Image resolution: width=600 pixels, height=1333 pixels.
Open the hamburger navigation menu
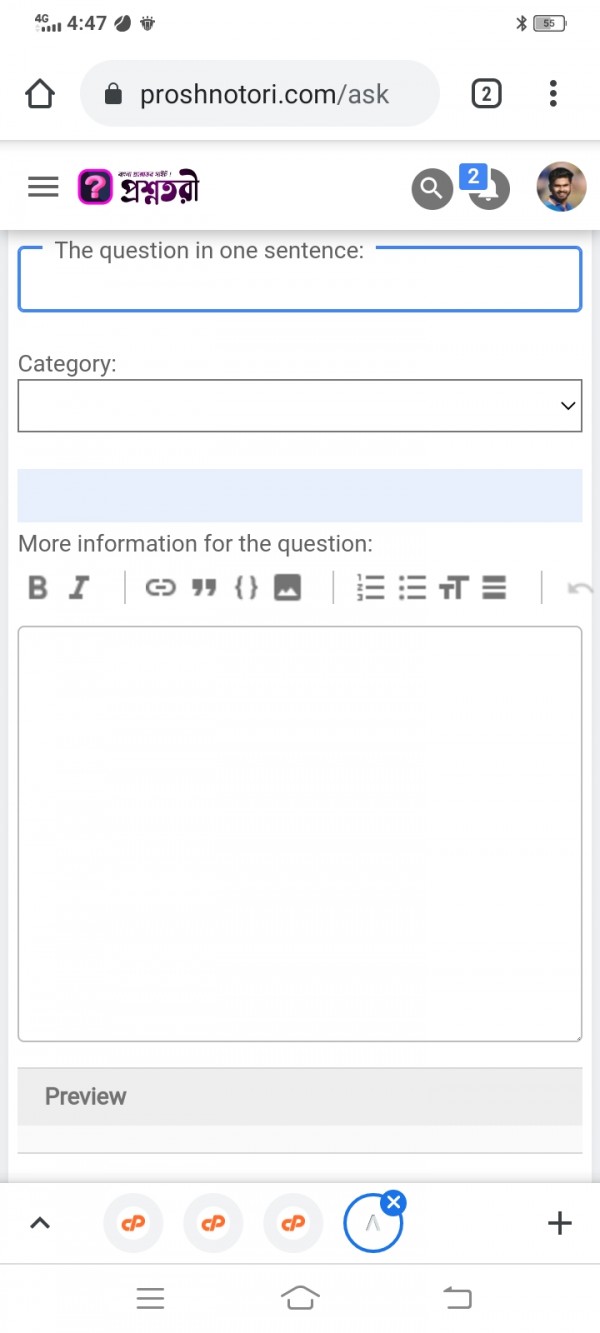click(43, 187)
